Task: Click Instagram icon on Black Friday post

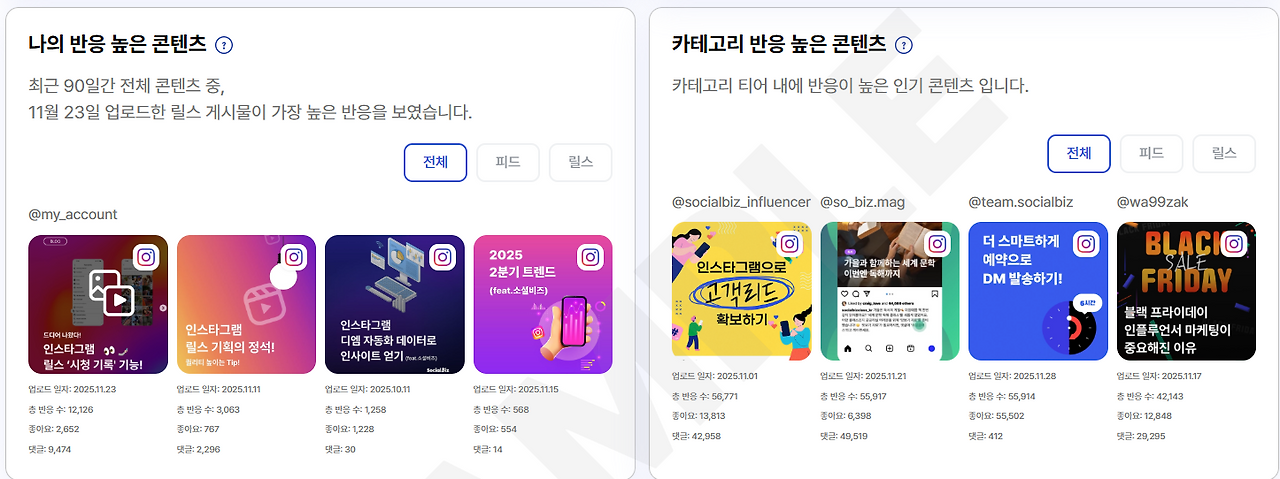Action: (1234, 245)
